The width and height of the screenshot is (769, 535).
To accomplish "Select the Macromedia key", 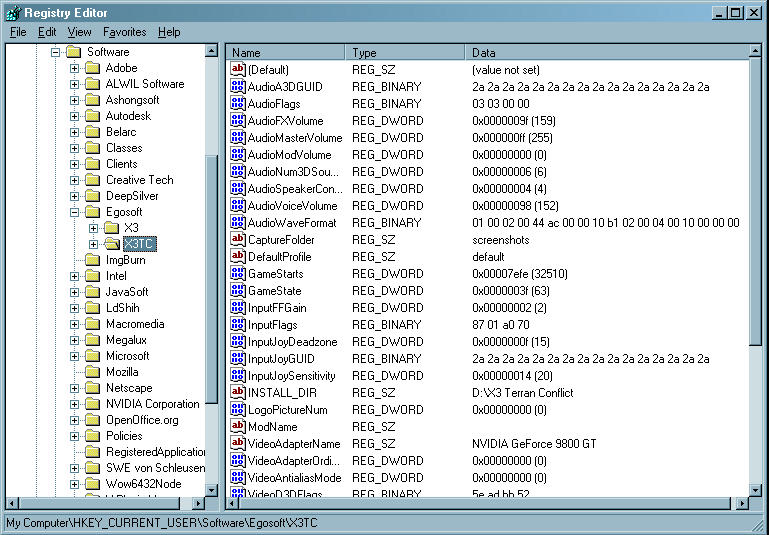I will (x=135, y=324).
